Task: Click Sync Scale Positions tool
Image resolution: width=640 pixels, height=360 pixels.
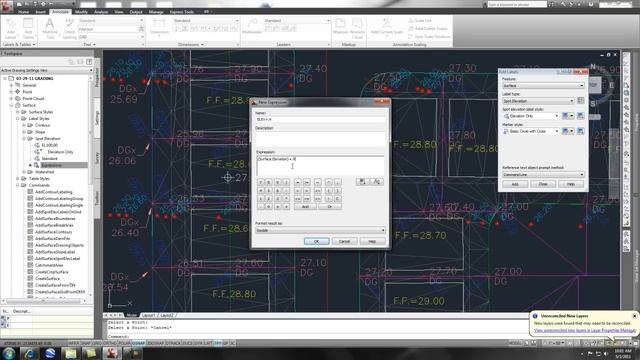Action: (x=429, y=36)
